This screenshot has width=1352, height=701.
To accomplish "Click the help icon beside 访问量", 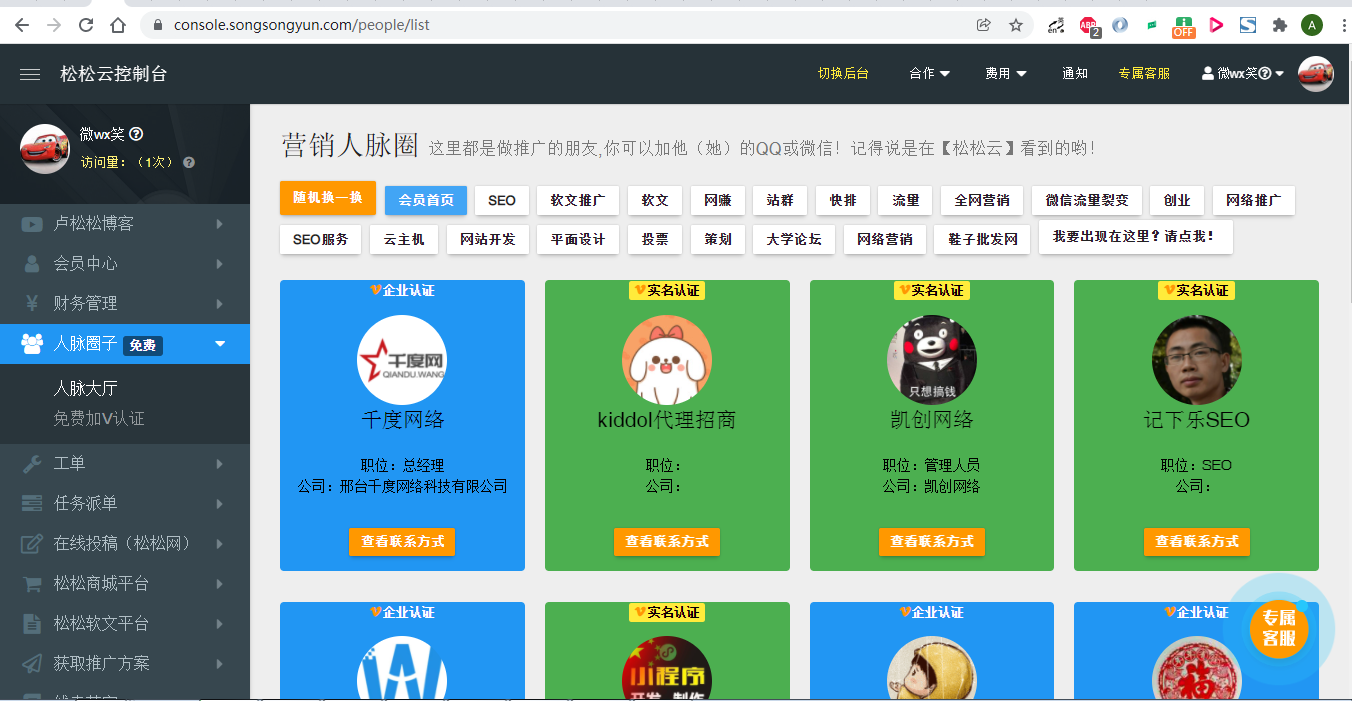I will (x=189, y=162).
